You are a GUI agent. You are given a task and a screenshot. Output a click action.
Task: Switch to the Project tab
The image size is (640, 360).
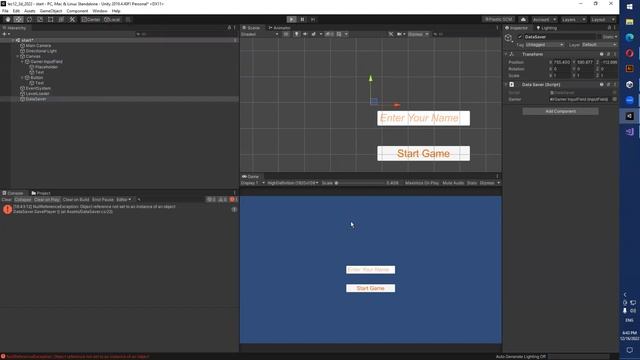click(40, 193)
